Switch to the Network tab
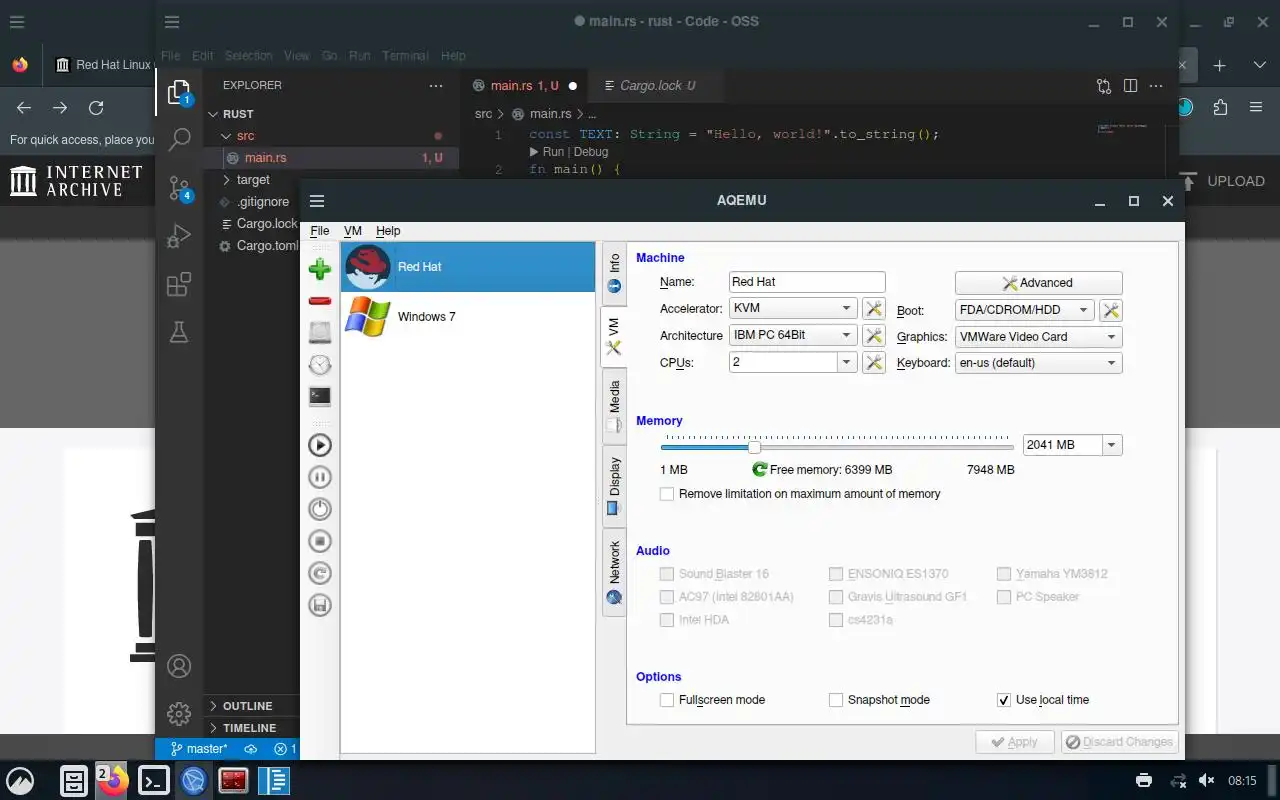Viewport: 1280px width, 800px height. click(614, 572)
